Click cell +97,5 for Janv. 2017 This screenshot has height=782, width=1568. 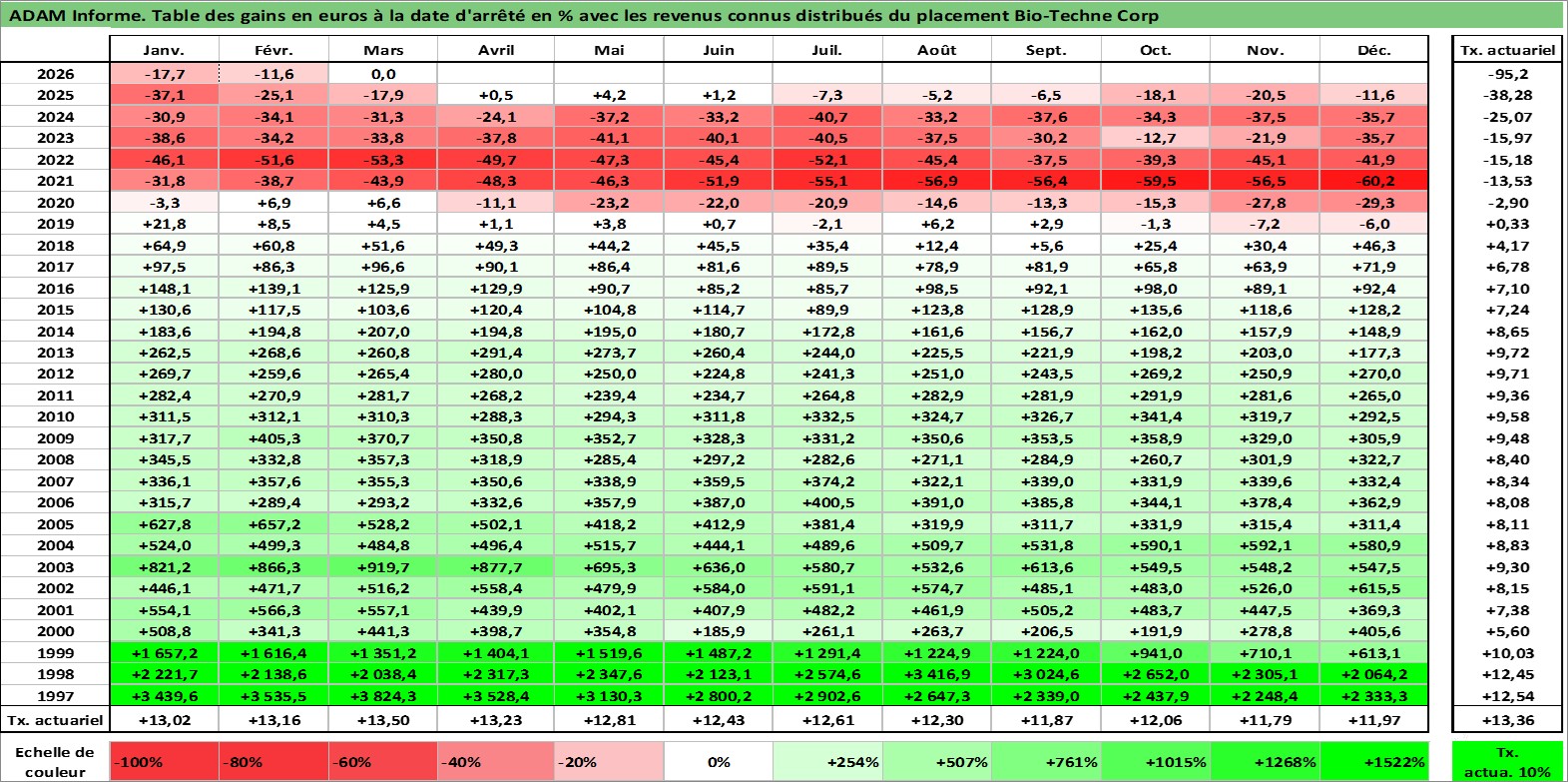pyautogui.click(x=164, y=267)
